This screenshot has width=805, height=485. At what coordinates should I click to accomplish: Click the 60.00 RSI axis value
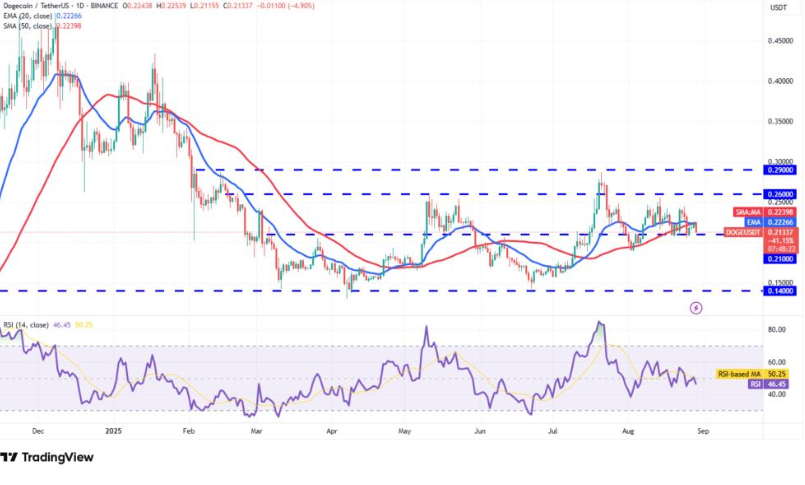point(776,362)
